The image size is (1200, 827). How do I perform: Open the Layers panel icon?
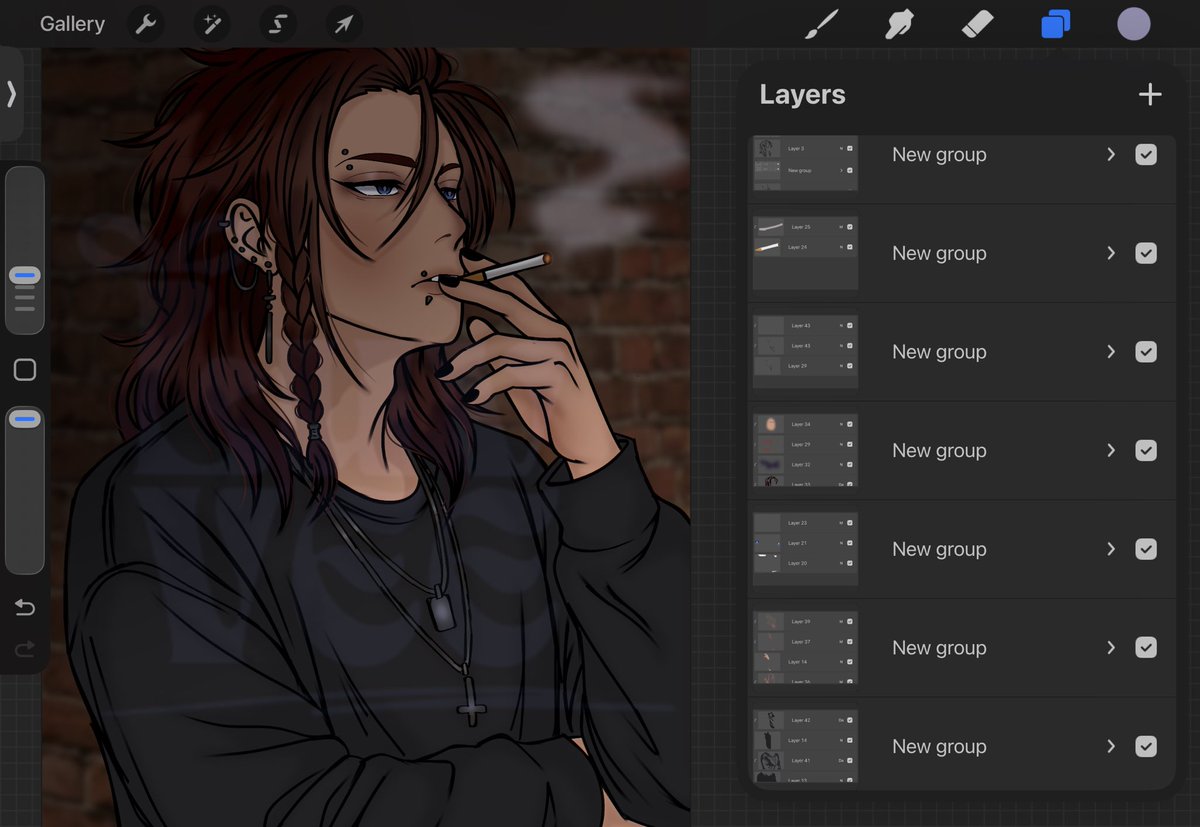pos(1055,23)
